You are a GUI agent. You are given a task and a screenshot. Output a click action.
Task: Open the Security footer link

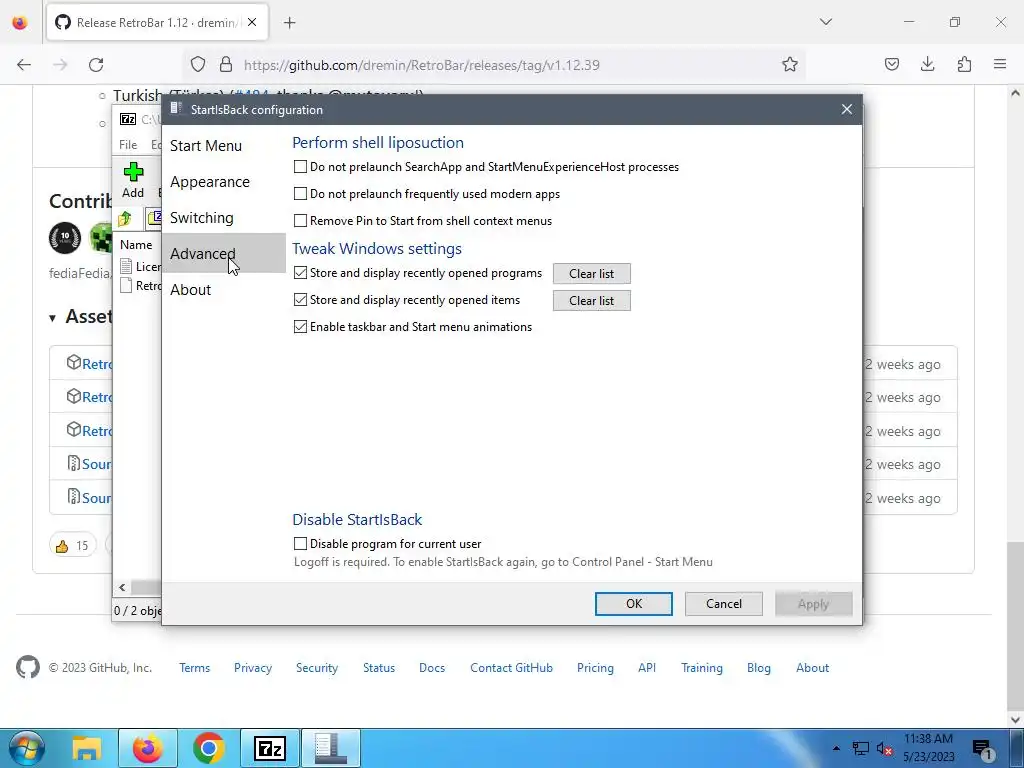point(317,667)
